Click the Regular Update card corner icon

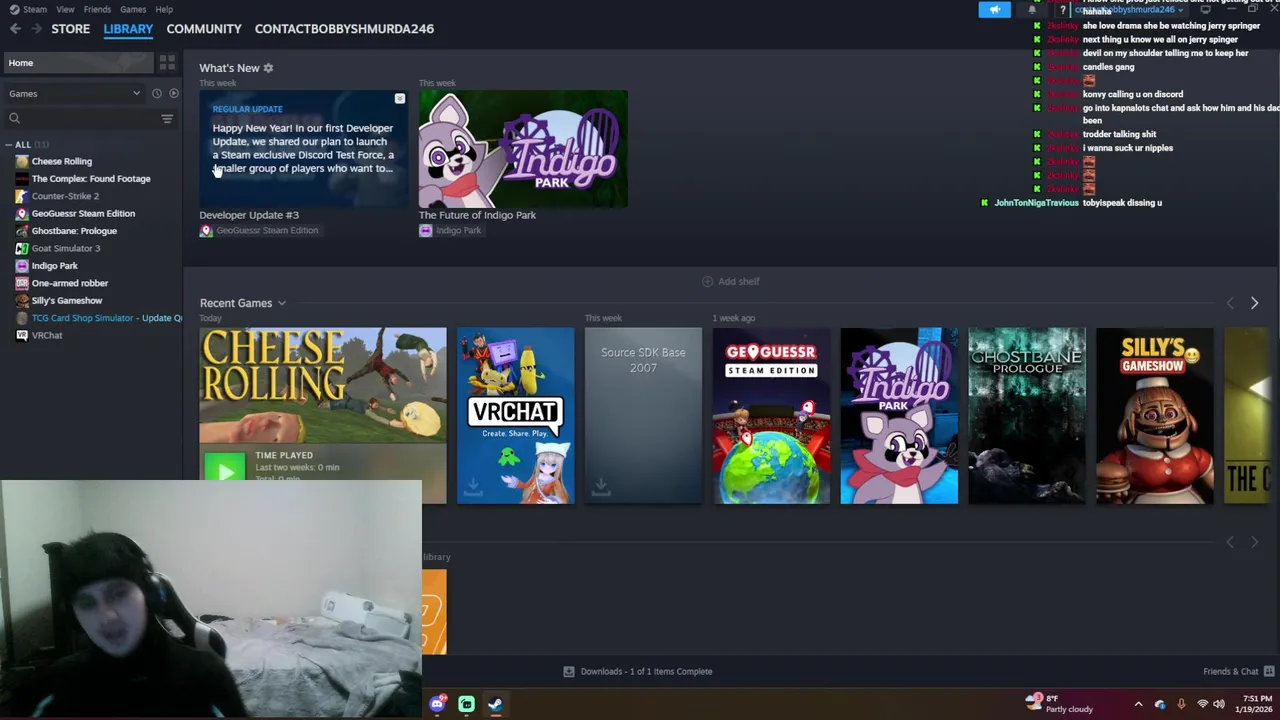click(x=399, y=99)
